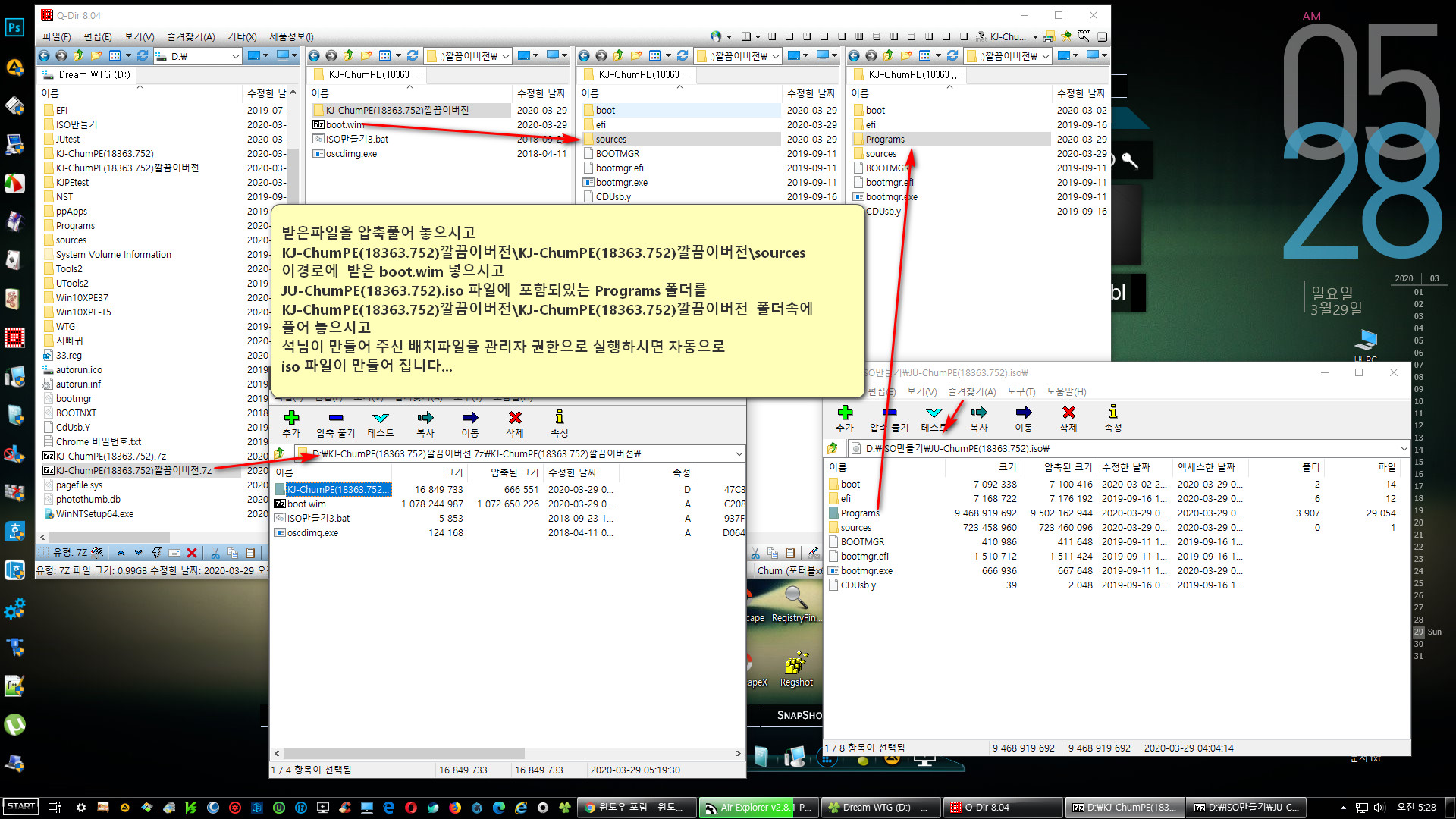Image resolution: width=1456 pixels, height=819 pixels.
Task: Click Test (테스트) in 7z archive window
Action: tap(381, 423)
